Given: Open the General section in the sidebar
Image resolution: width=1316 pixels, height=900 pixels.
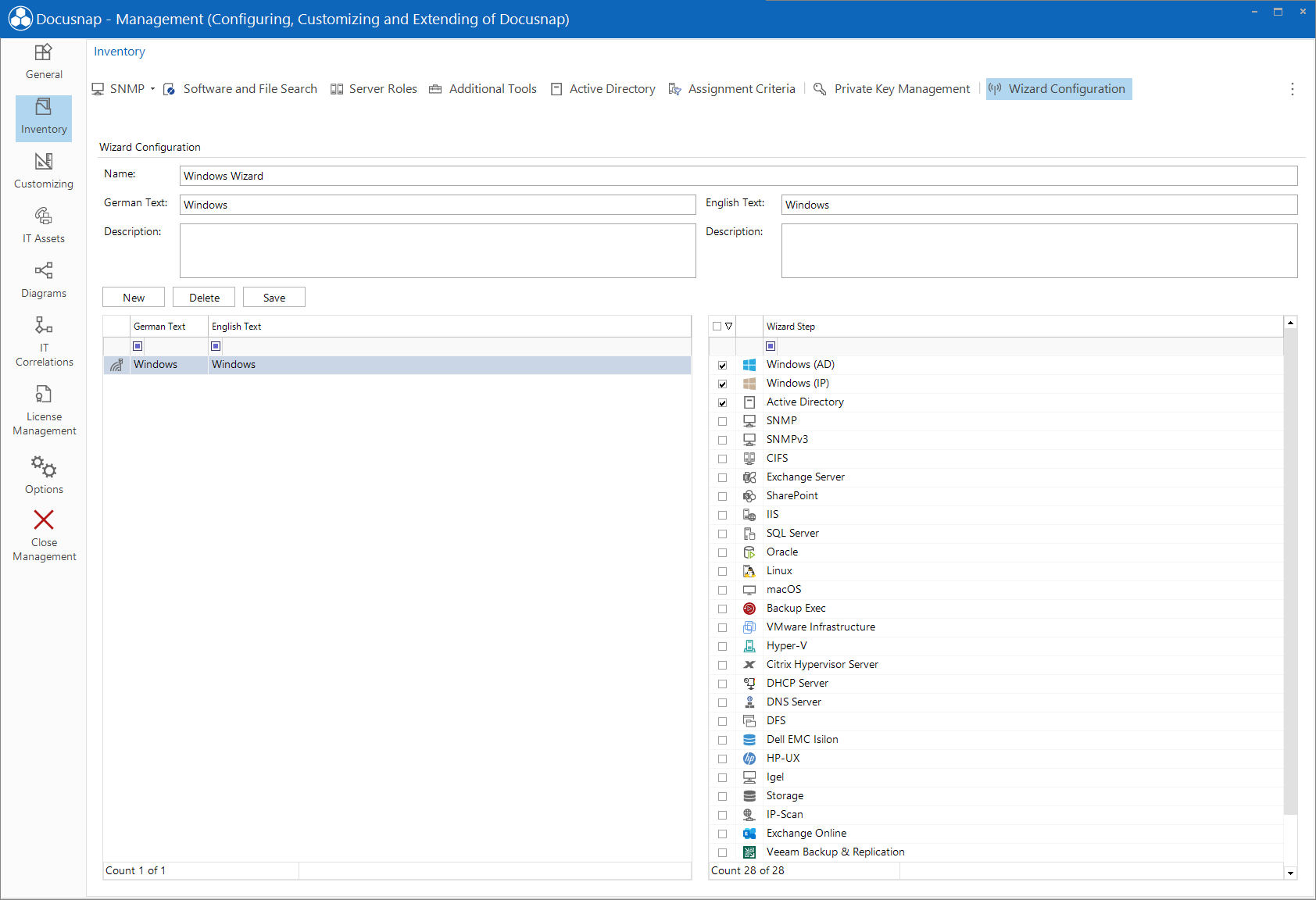Looking at the screenshot, I should coord(44,62).
